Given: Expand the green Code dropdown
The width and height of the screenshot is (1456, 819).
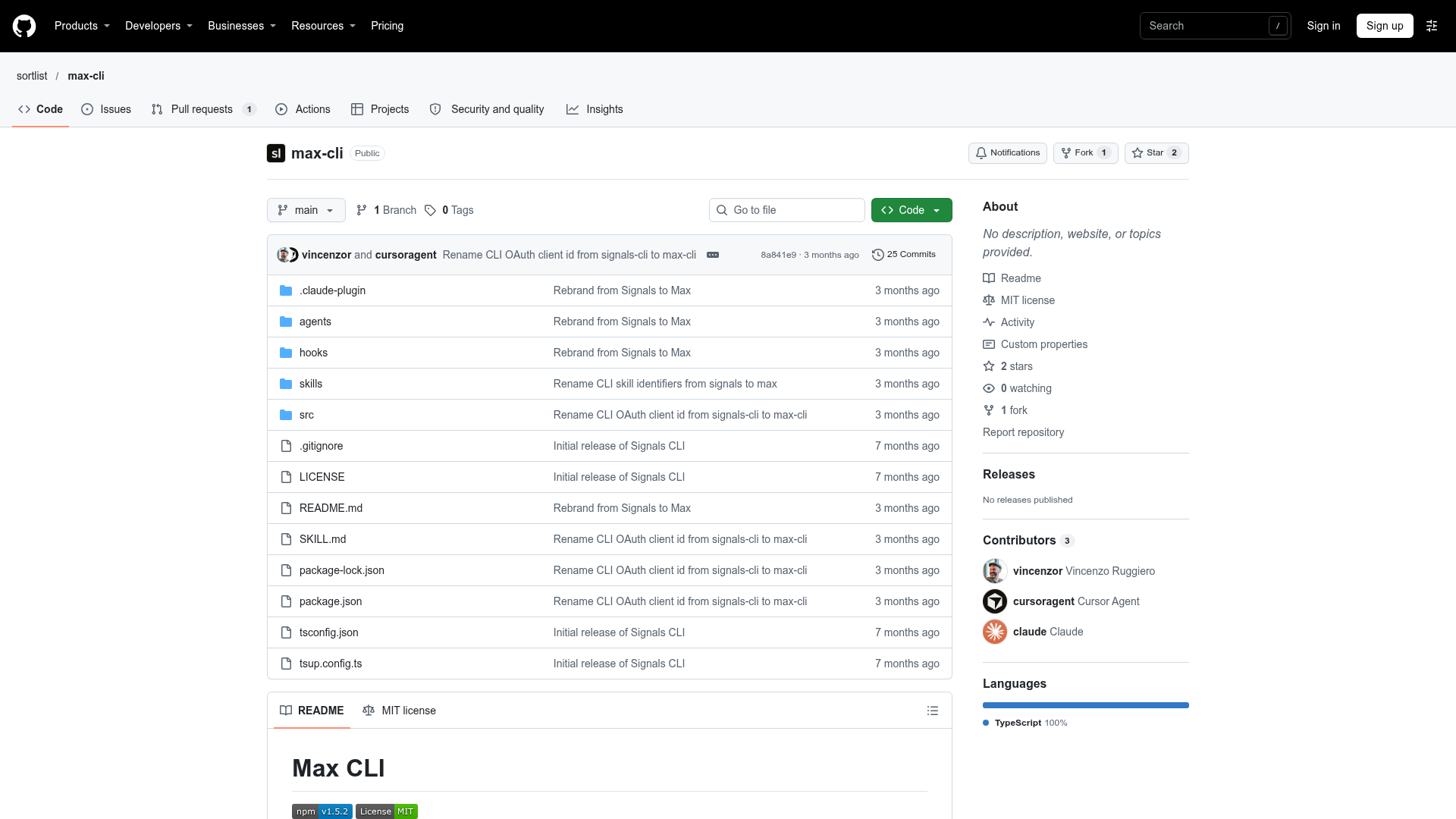Looking at the screenshot, I should [x=912, y=210].
